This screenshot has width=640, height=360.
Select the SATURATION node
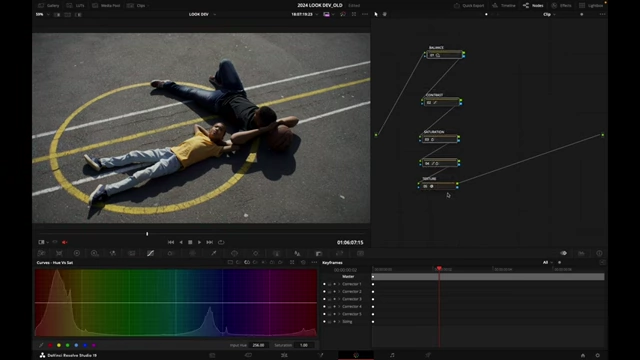(x=439, y=139)
